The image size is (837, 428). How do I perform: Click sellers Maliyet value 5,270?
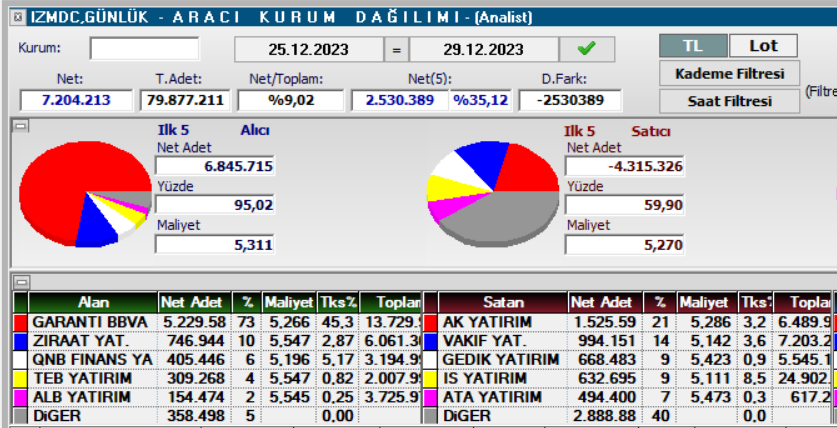click(x=625, y=244)
